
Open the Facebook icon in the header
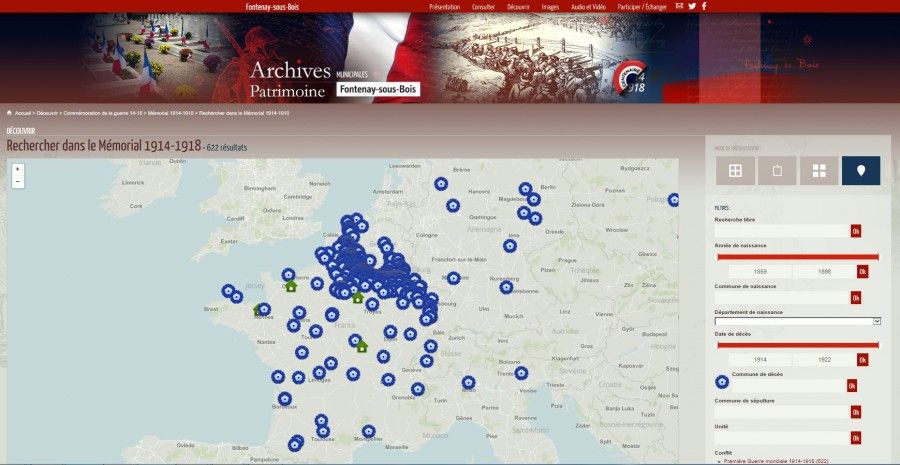[703, 6]
